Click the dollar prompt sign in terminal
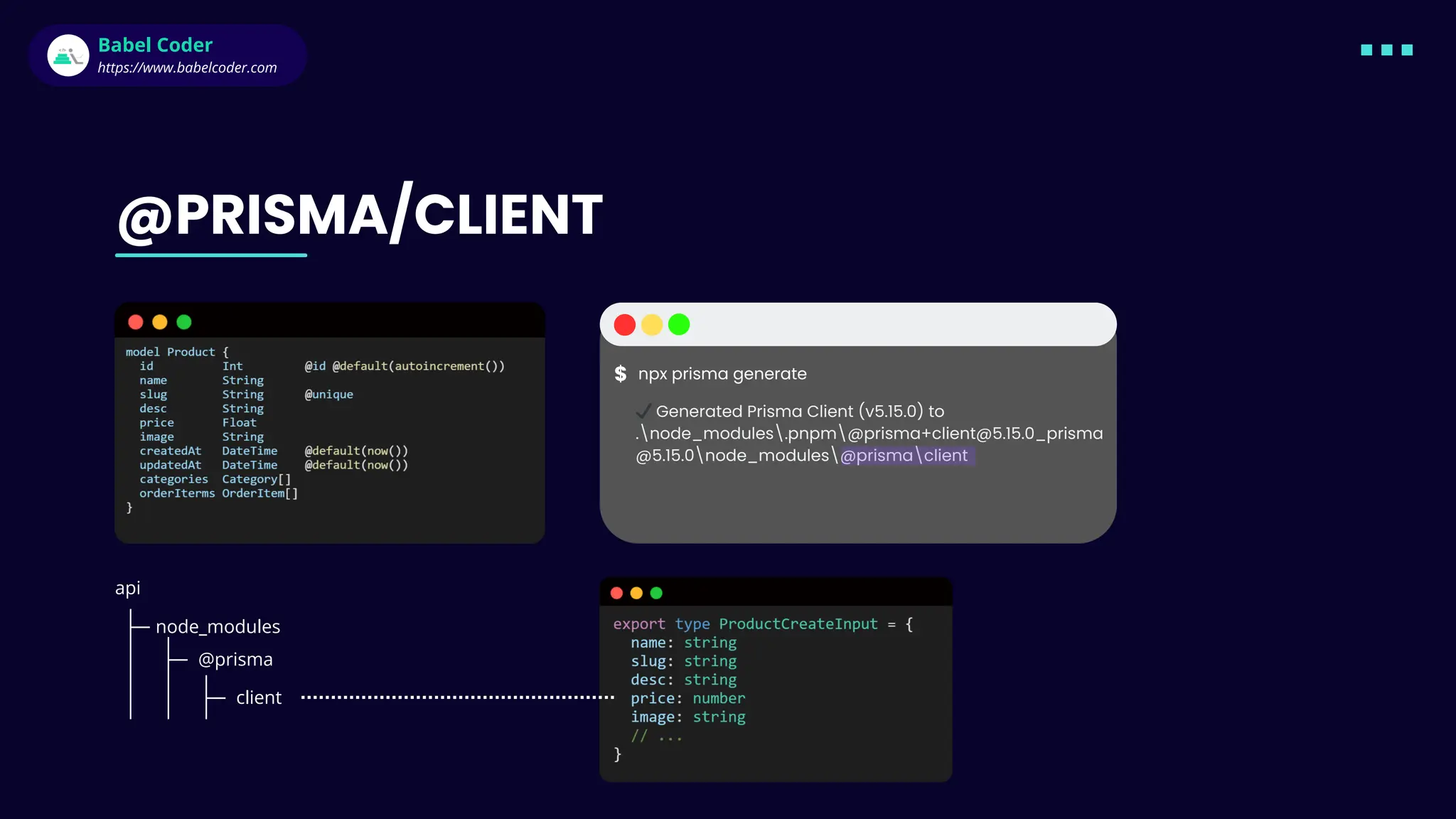Viewport: 1456px width, 819px height. (x=621, y=374)
